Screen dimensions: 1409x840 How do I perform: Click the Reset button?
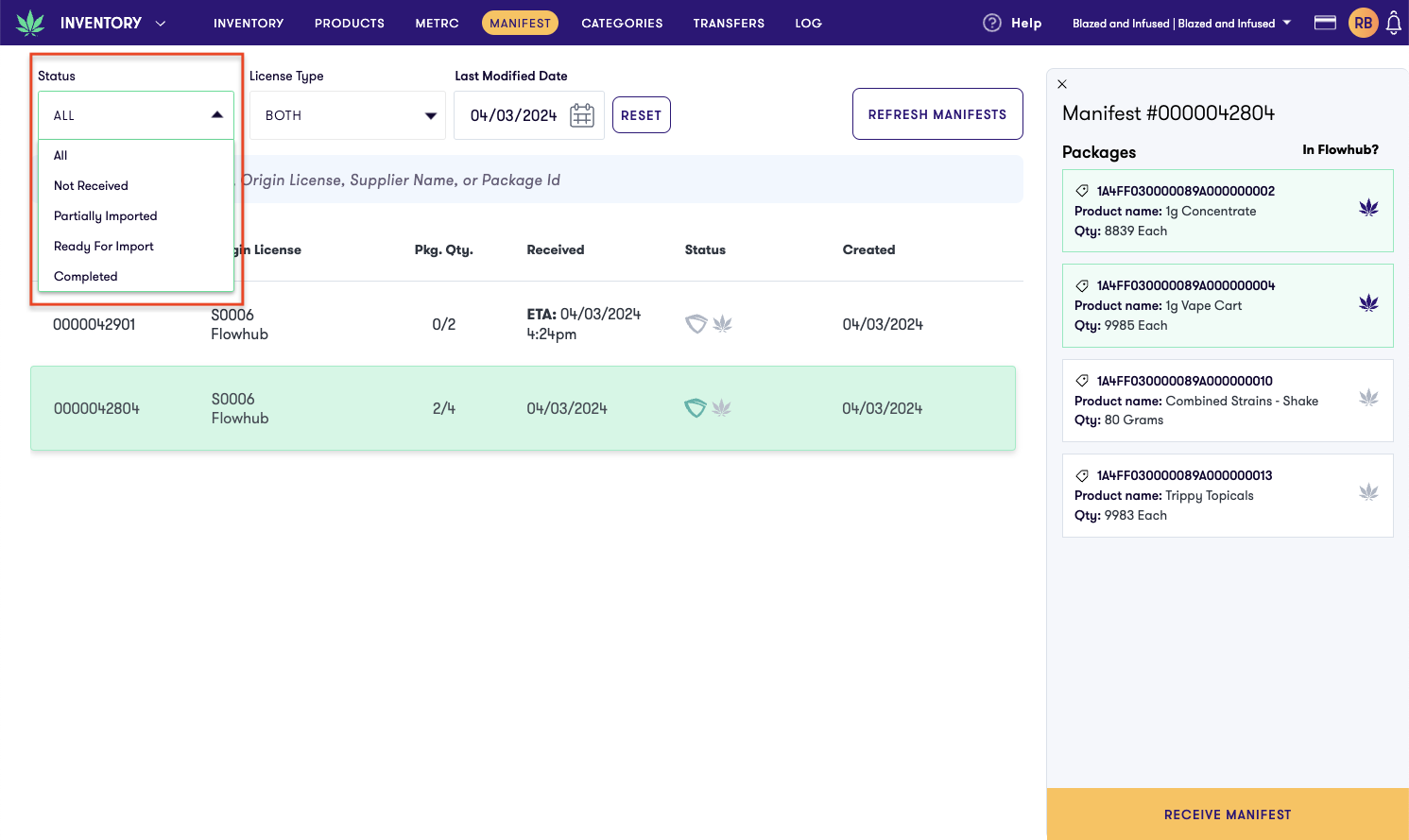coord(642,115)
